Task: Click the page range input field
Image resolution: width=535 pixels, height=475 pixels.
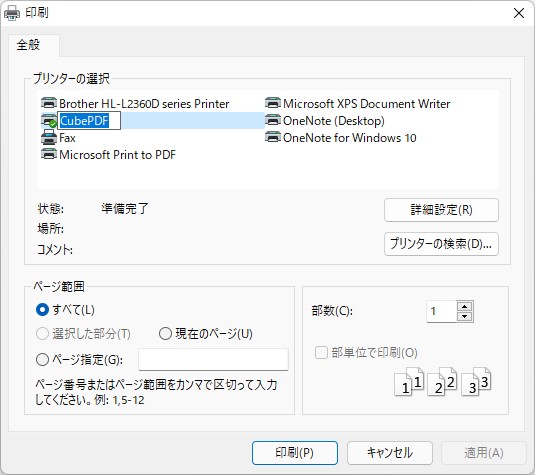Action: [213, 359]
